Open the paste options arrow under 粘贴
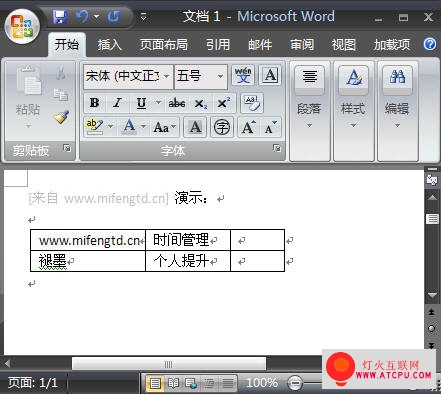This screenshot has width=441, height=394. click(28, 126)
